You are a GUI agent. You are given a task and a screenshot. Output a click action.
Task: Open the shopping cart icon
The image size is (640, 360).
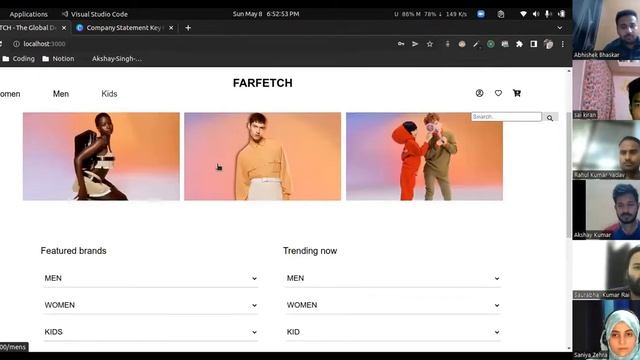click(x=517, y=93)
